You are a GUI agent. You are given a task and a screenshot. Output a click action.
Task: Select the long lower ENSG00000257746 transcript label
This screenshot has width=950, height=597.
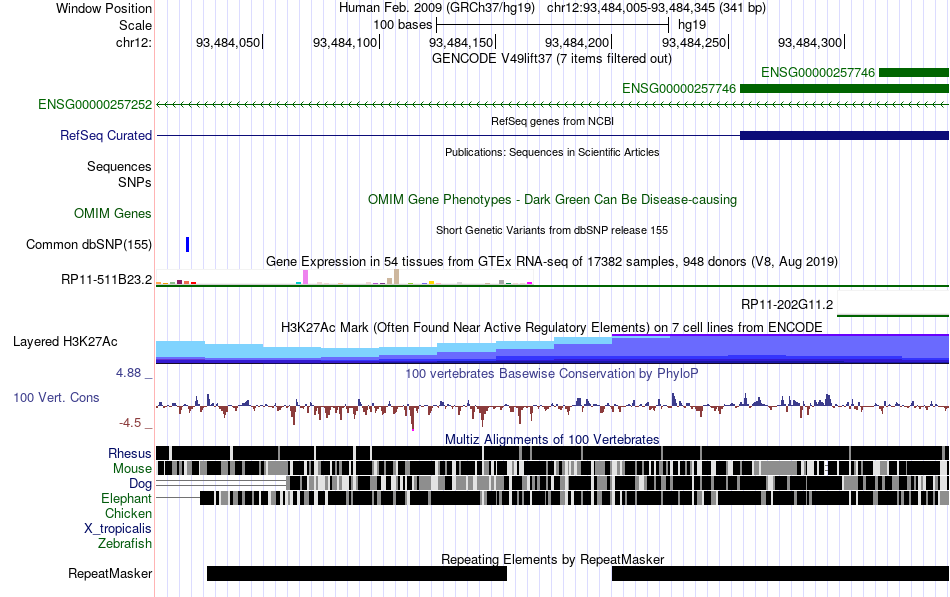pos(679,89)
